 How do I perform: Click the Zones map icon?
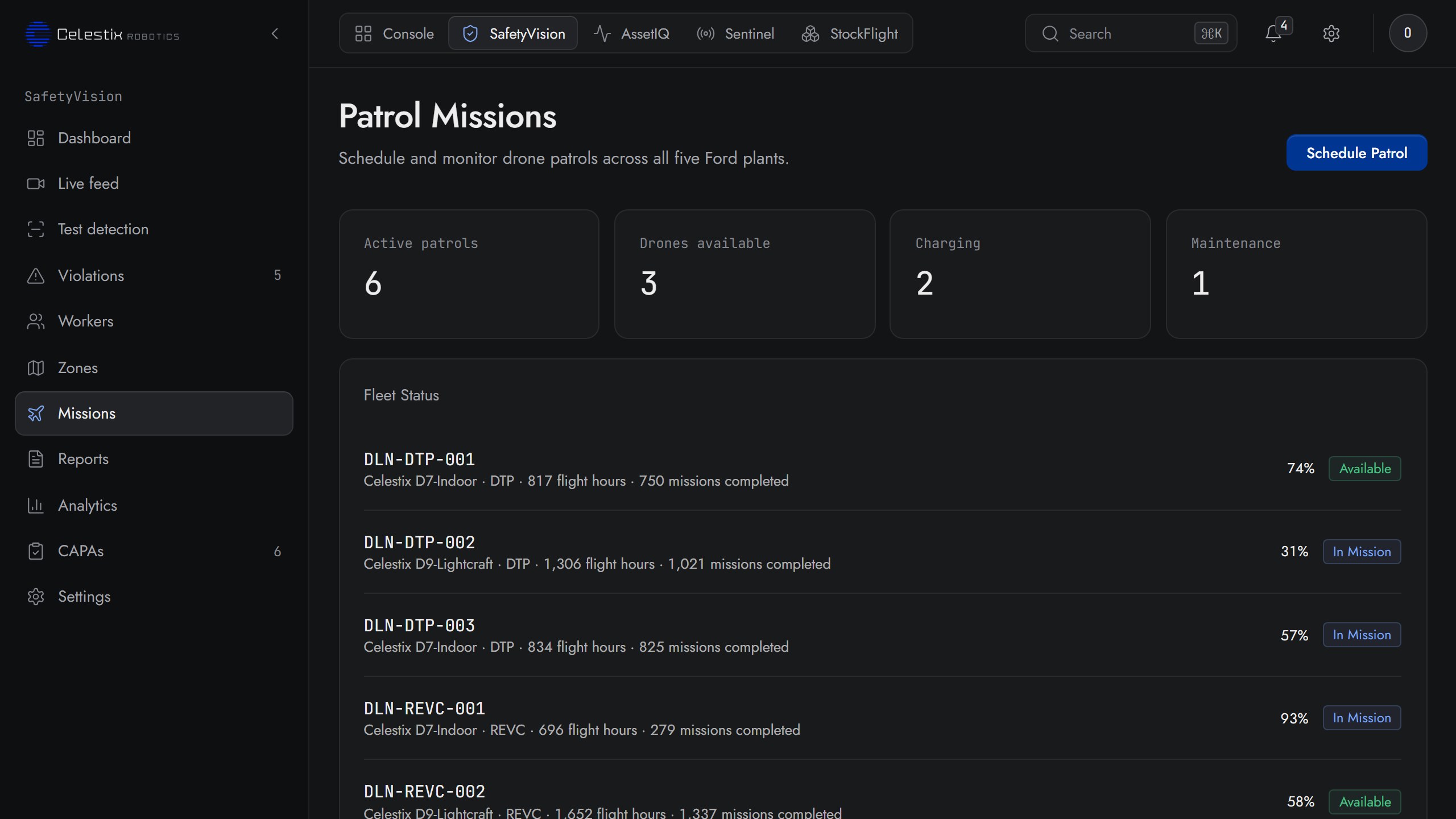(x=36, y=368)
